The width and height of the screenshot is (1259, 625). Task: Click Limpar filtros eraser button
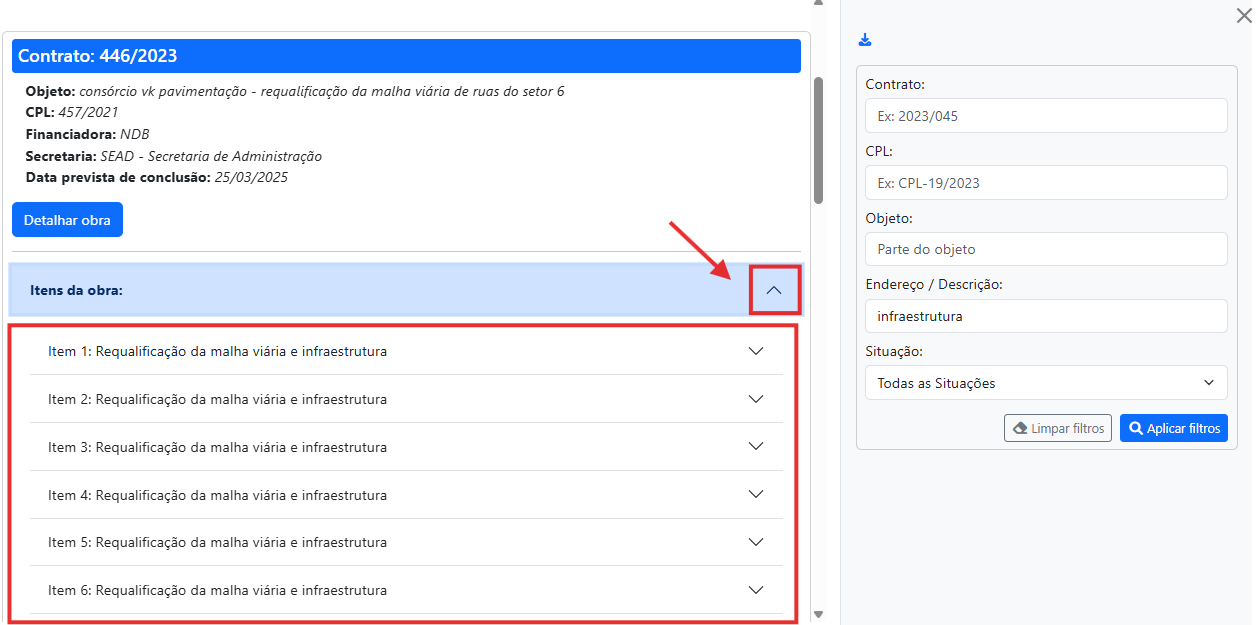pos(1057,428)
